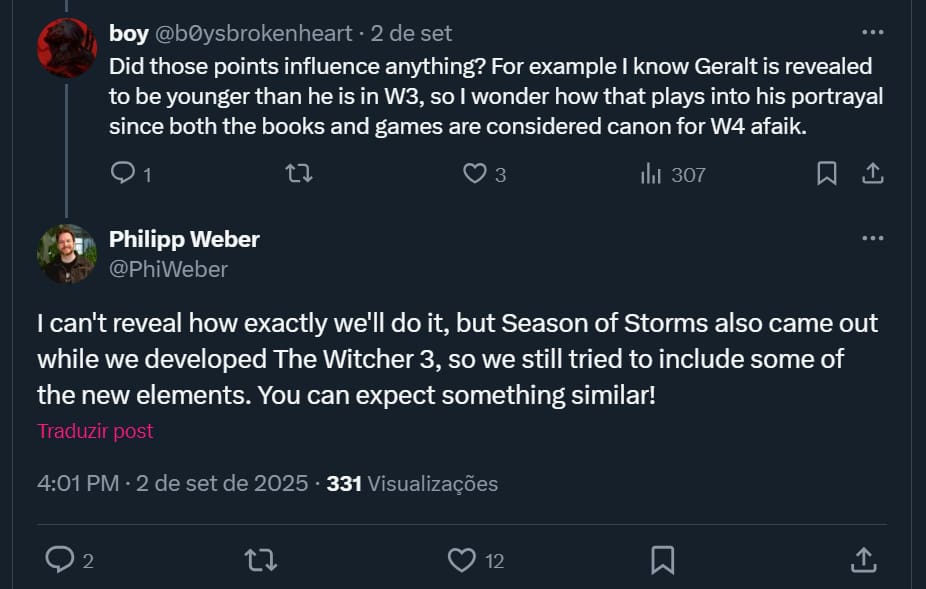Click the share icon on boy's tweet
This screenshot has height=589, width=926.
(872, 173)
